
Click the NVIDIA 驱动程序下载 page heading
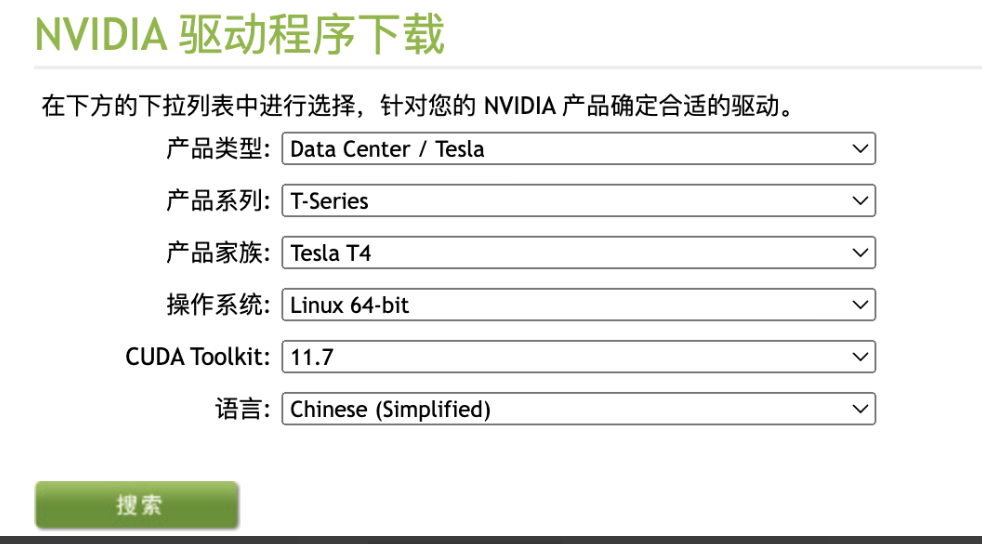(240, 35)
